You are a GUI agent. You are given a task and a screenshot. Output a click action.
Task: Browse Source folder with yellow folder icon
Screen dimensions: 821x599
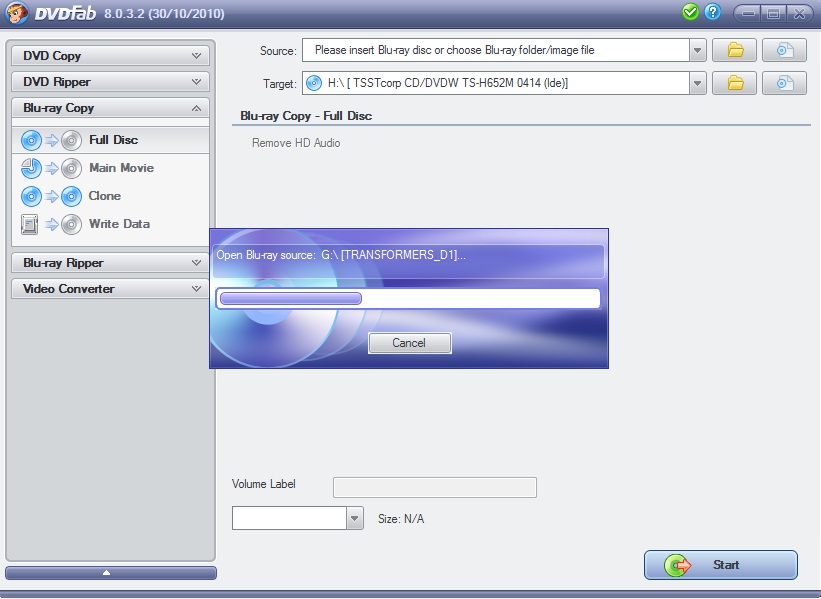[735, 50]
